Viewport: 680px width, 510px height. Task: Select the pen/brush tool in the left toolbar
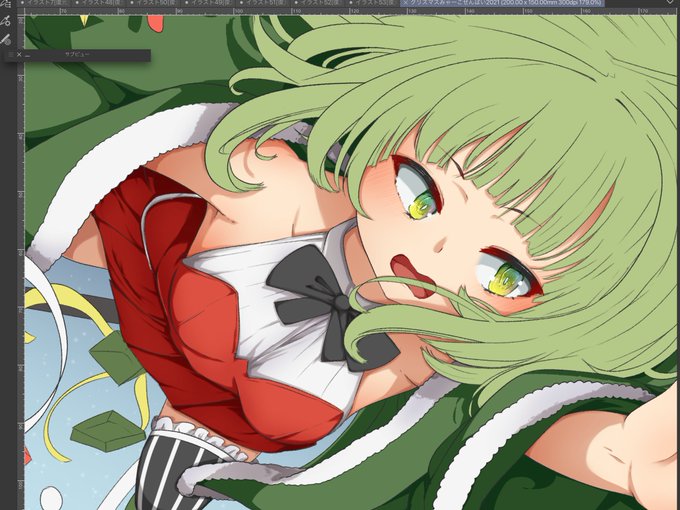(x=6, y=40)
